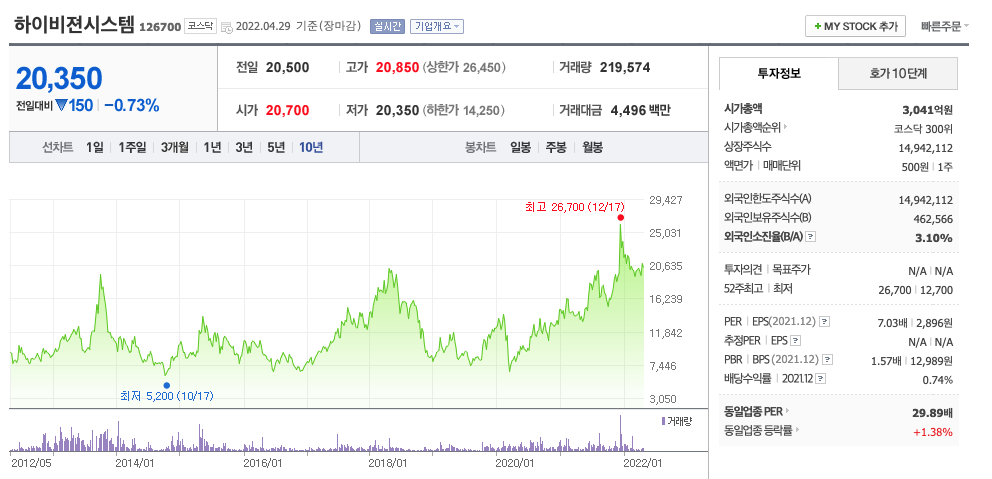Image resolution: width=992 pixels, height=479 pixels.
Task: Click the help icon next to 외국인소진율(B/A)
Action: [810, 237]
